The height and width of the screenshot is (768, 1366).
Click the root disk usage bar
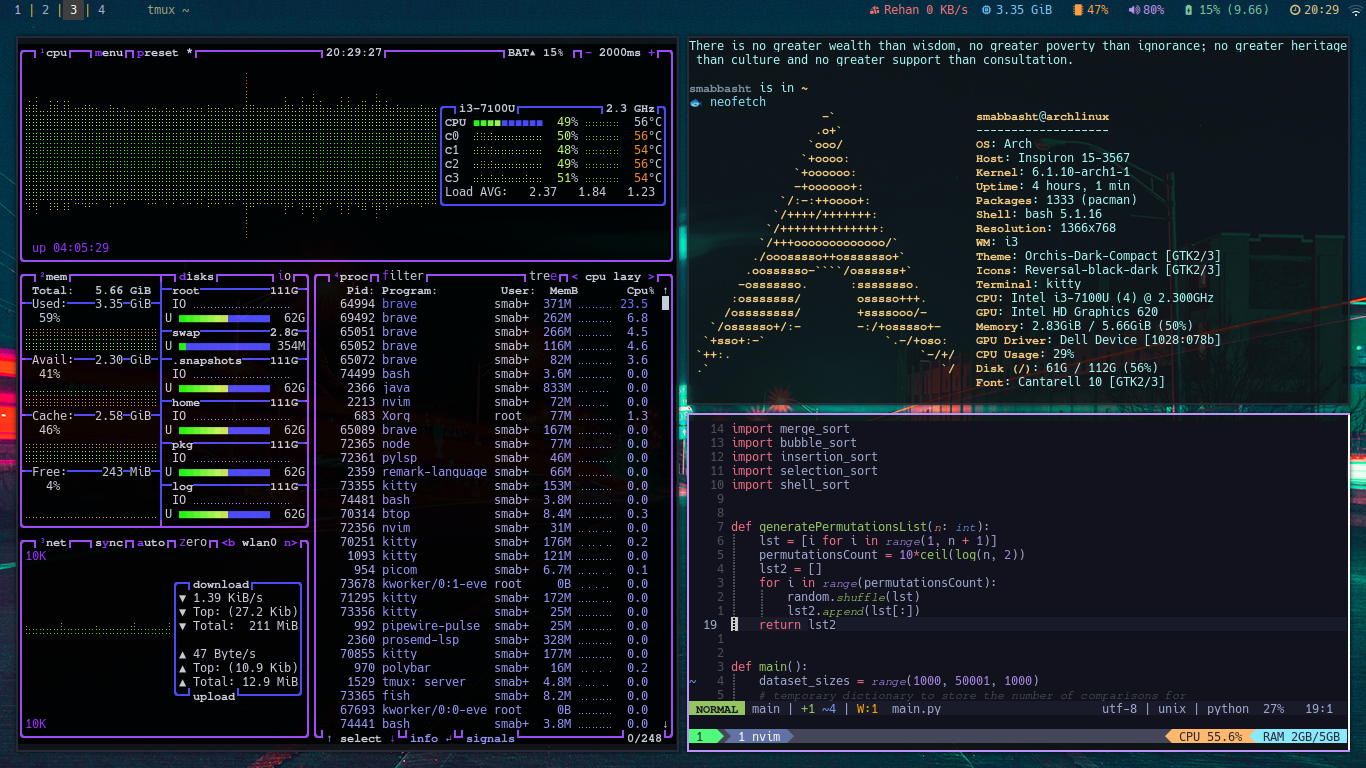224,318
